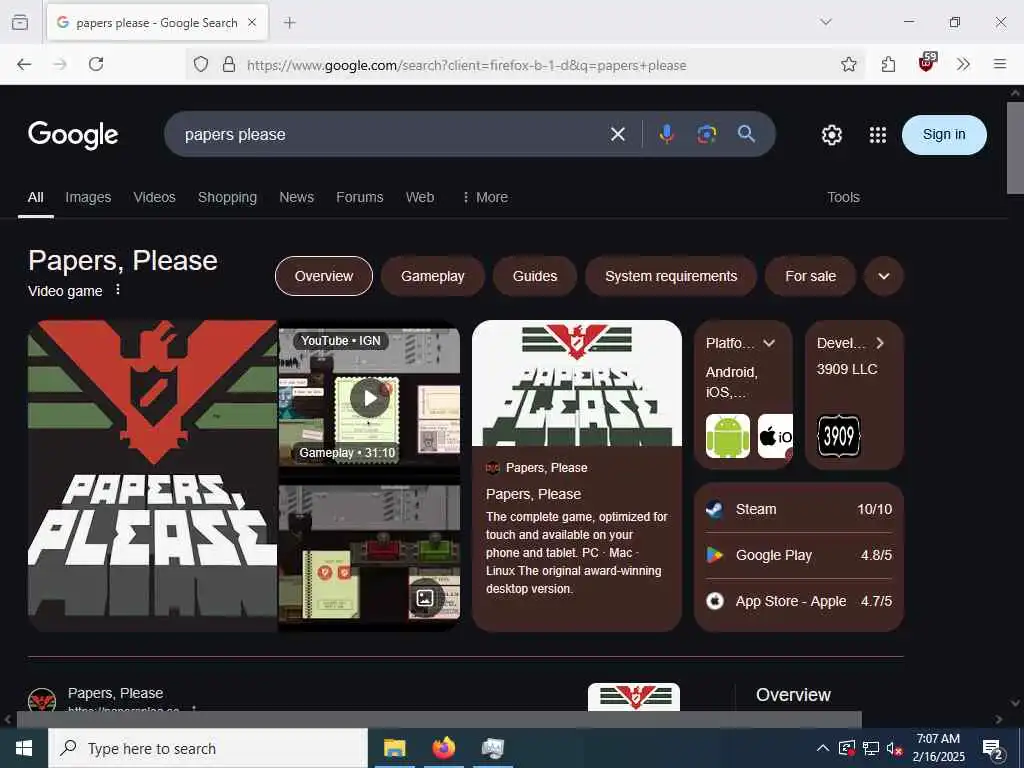1024x768 pixels.
Task: Switch to Images results tab
Action: coord(88,197)
